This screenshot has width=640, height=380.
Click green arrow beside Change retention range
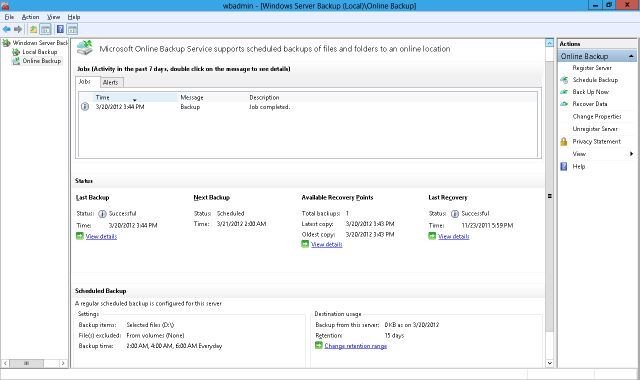click(319, 346)
